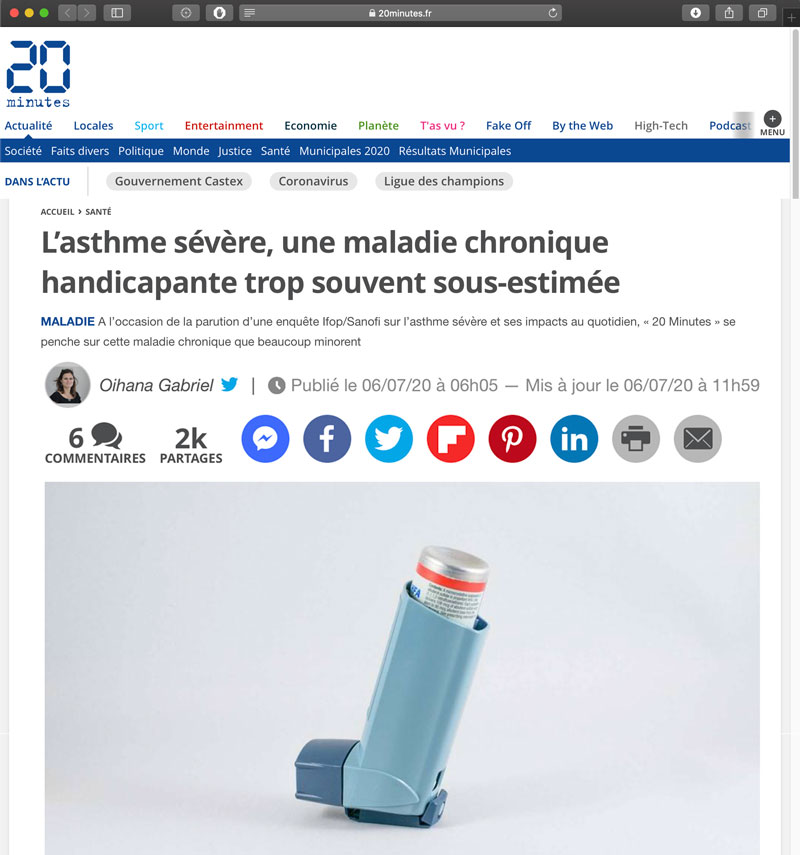Expand the plus MENU button
The image size is (800, 855).
(772, 123)
